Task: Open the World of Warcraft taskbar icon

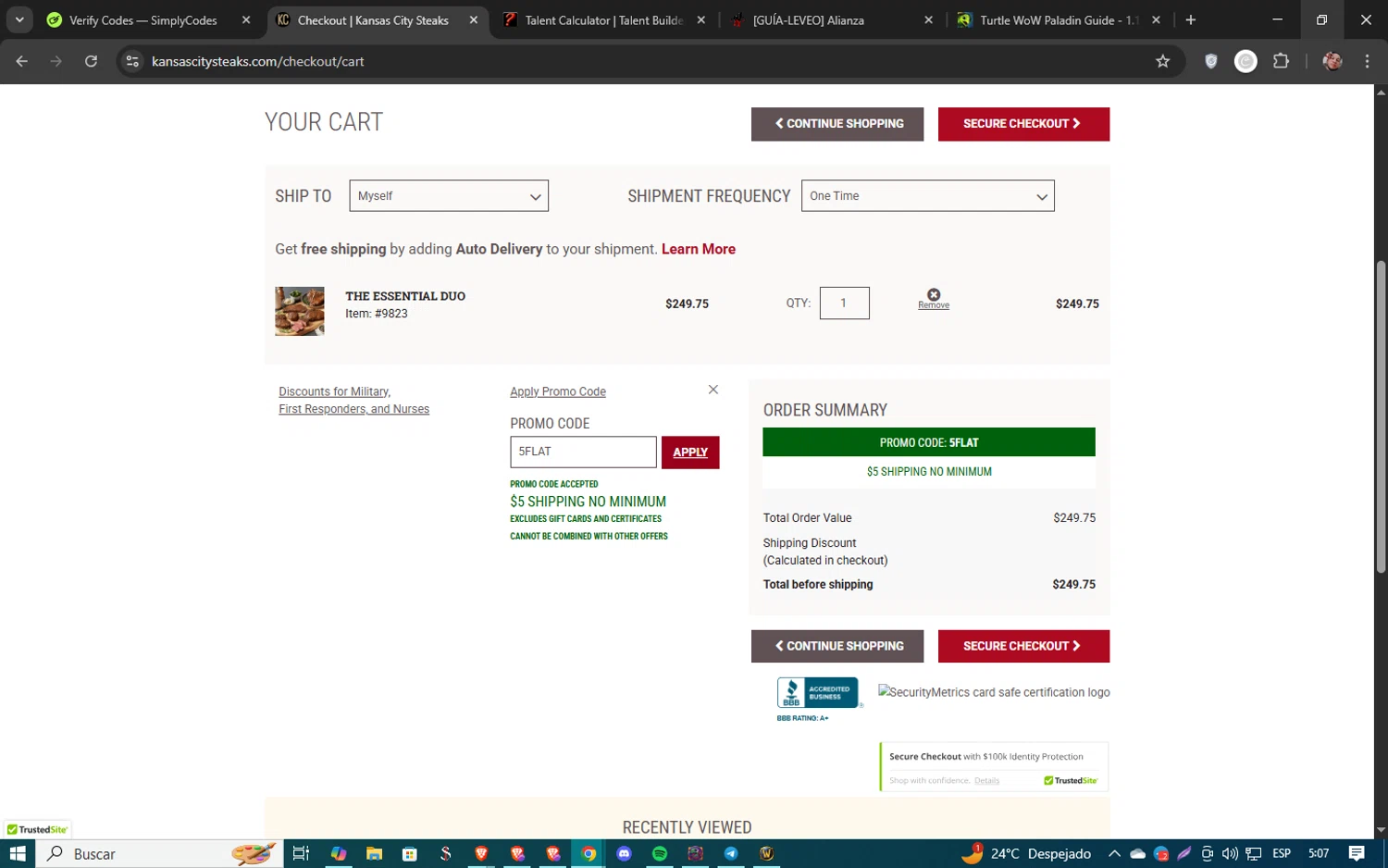Action: point(766,853)
